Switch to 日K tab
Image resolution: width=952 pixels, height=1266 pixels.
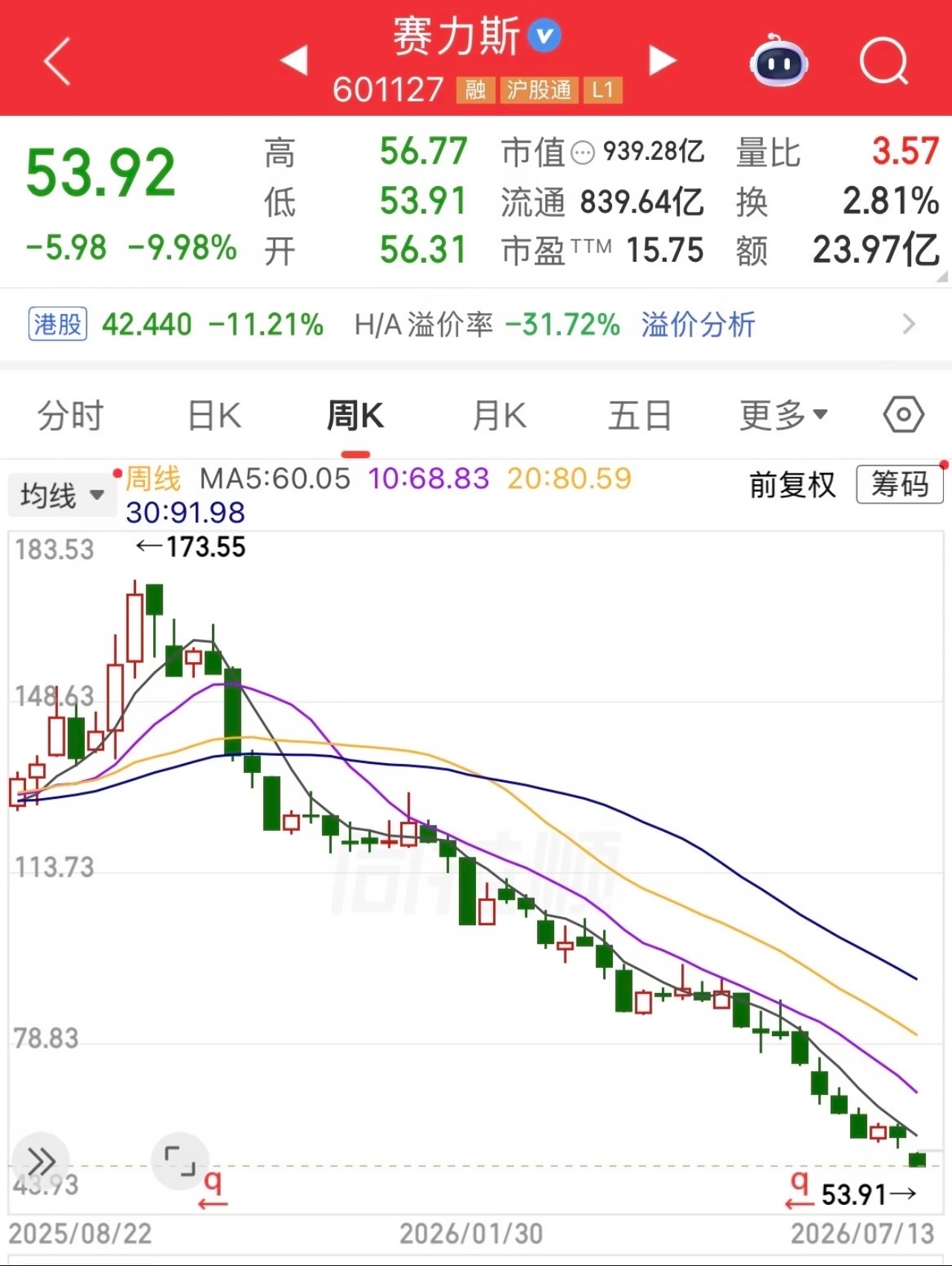click(x=214, y=414)
